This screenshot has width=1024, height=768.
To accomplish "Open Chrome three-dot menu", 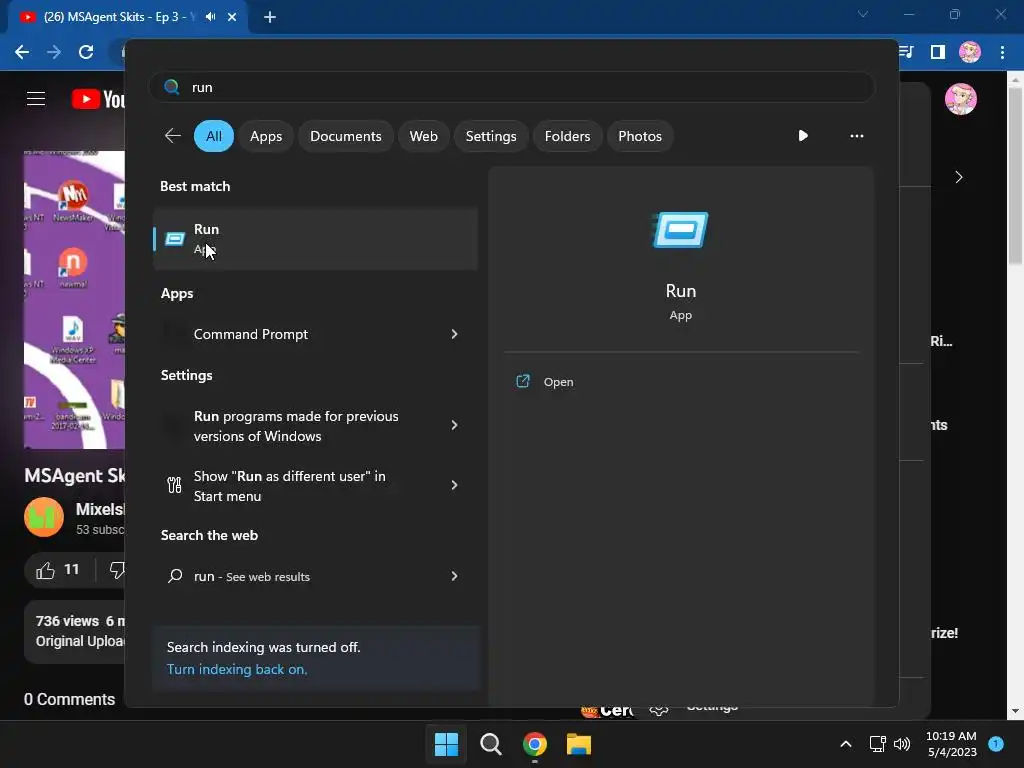I will click(1002, 52).
